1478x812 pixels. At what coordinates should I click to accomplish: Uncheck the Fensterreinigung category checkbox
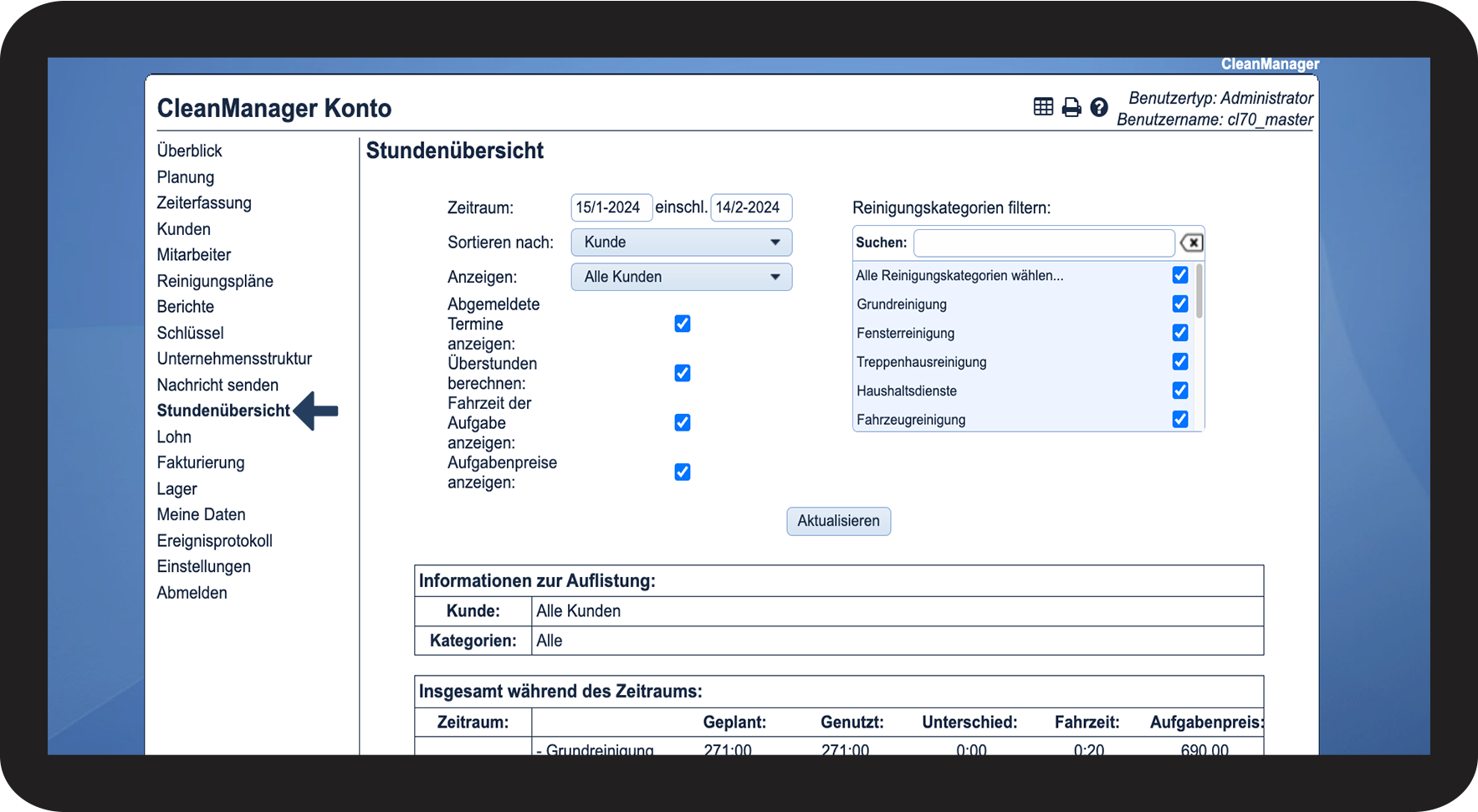[x=1180, y=333]
